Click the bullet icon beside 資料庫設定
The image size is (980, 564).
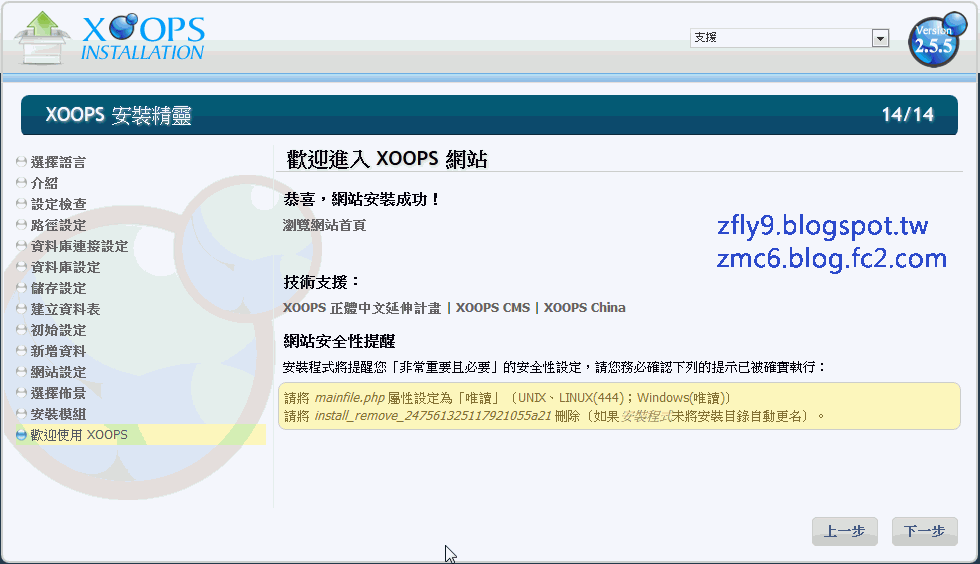pyautogui.click(x=21, y=267)
